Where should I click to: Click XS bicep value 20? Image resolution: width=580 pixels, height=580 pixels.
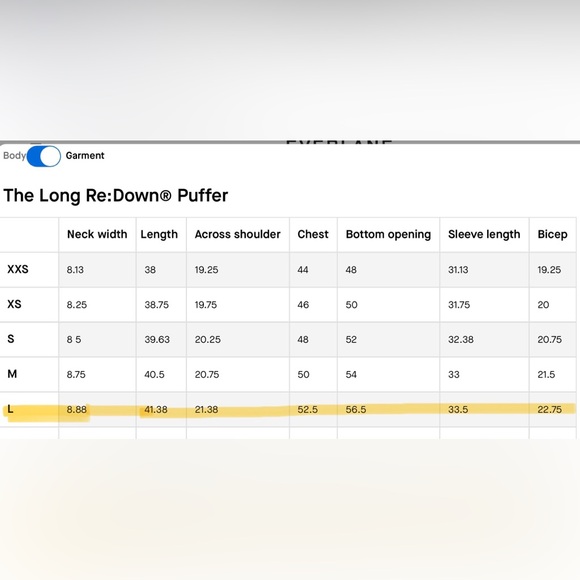543,305
